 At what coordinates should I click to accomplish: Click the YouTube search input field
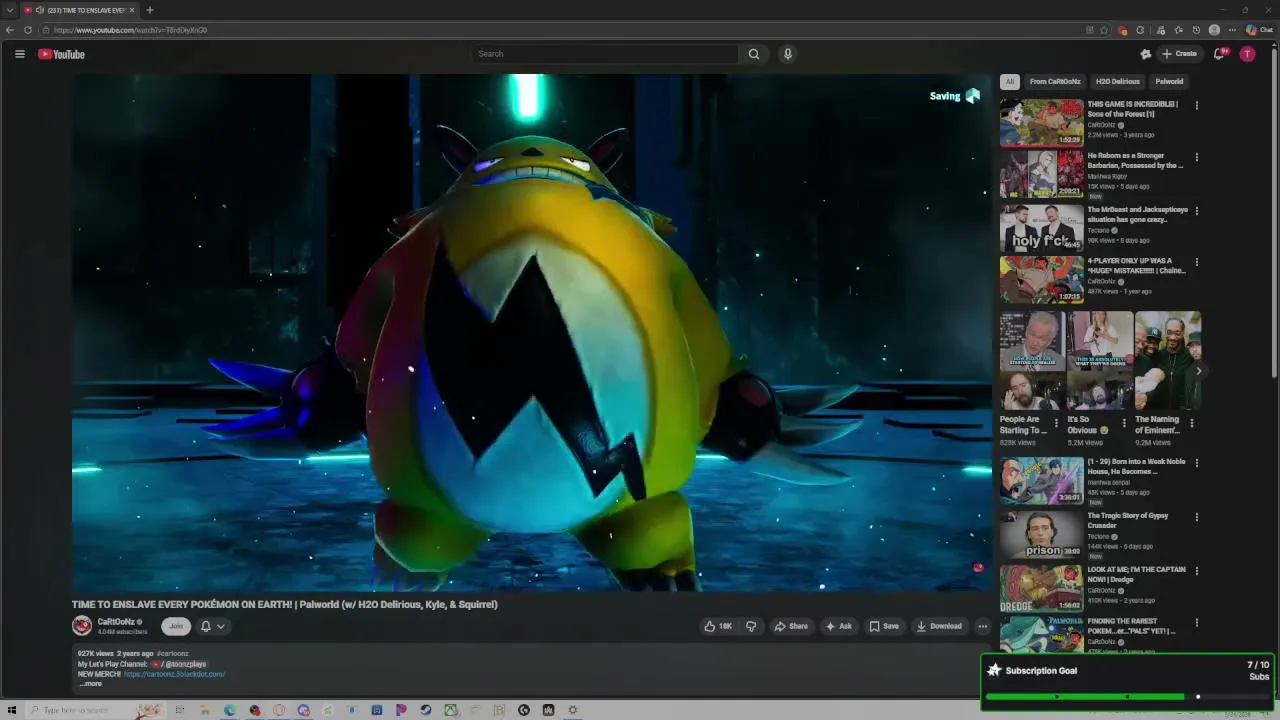coord(605,54)
